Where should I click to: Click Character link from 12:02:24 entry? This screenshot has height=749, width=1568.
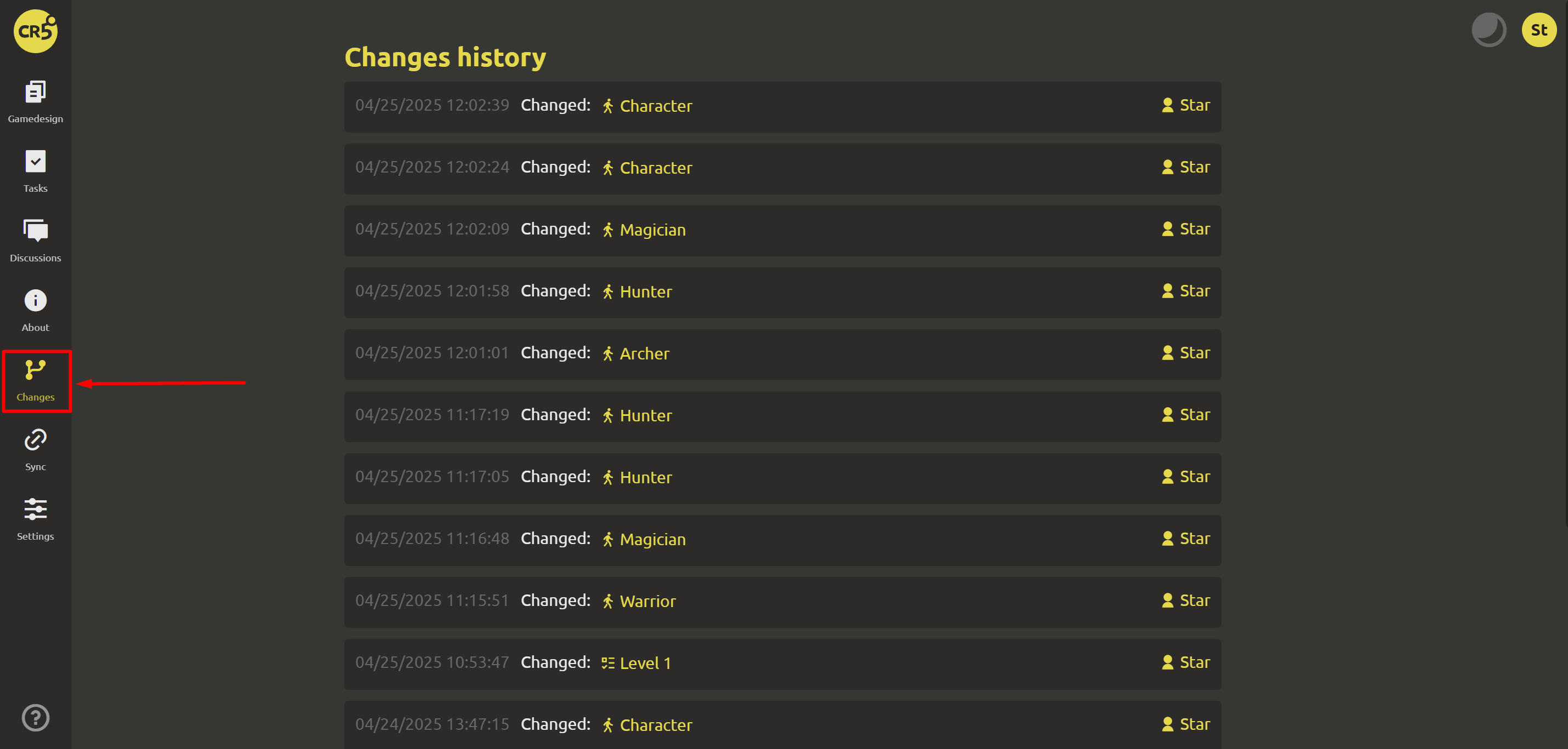(x=655, y=168)
